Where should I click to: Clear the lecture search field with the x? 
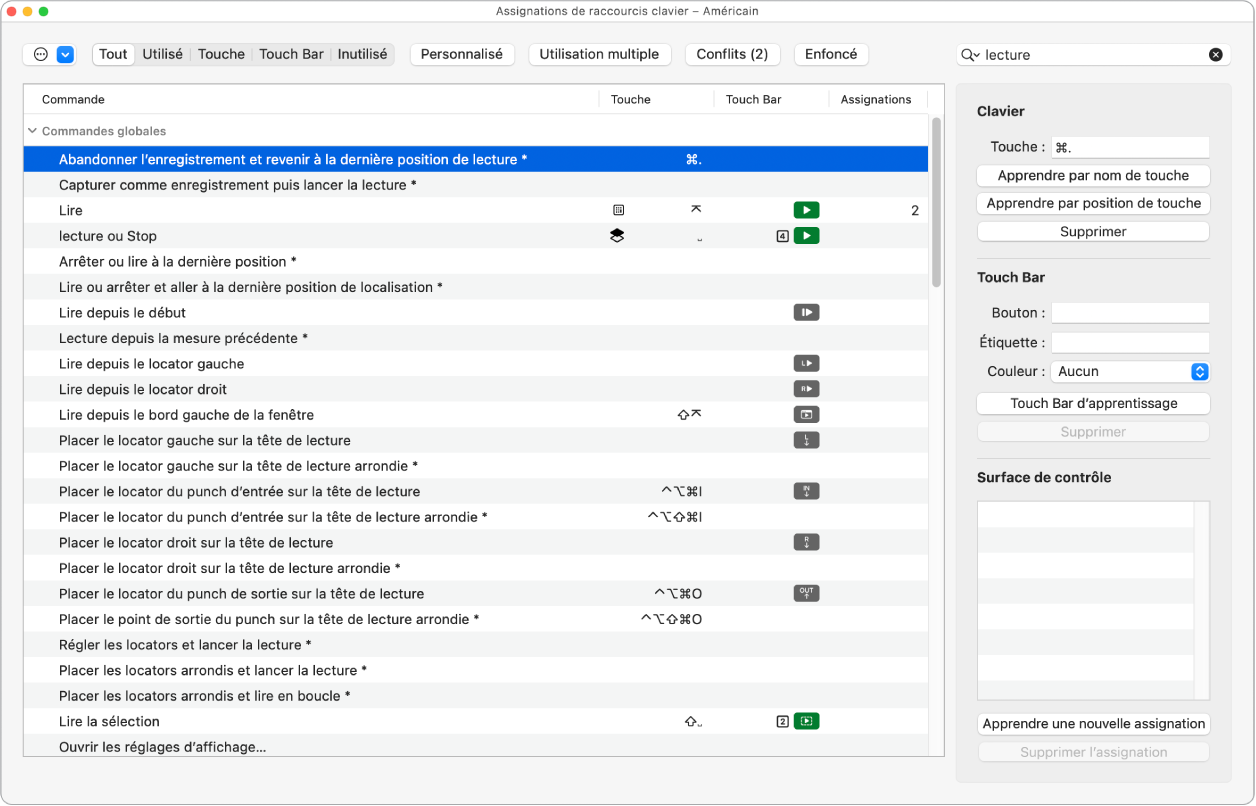[1216, 54]
